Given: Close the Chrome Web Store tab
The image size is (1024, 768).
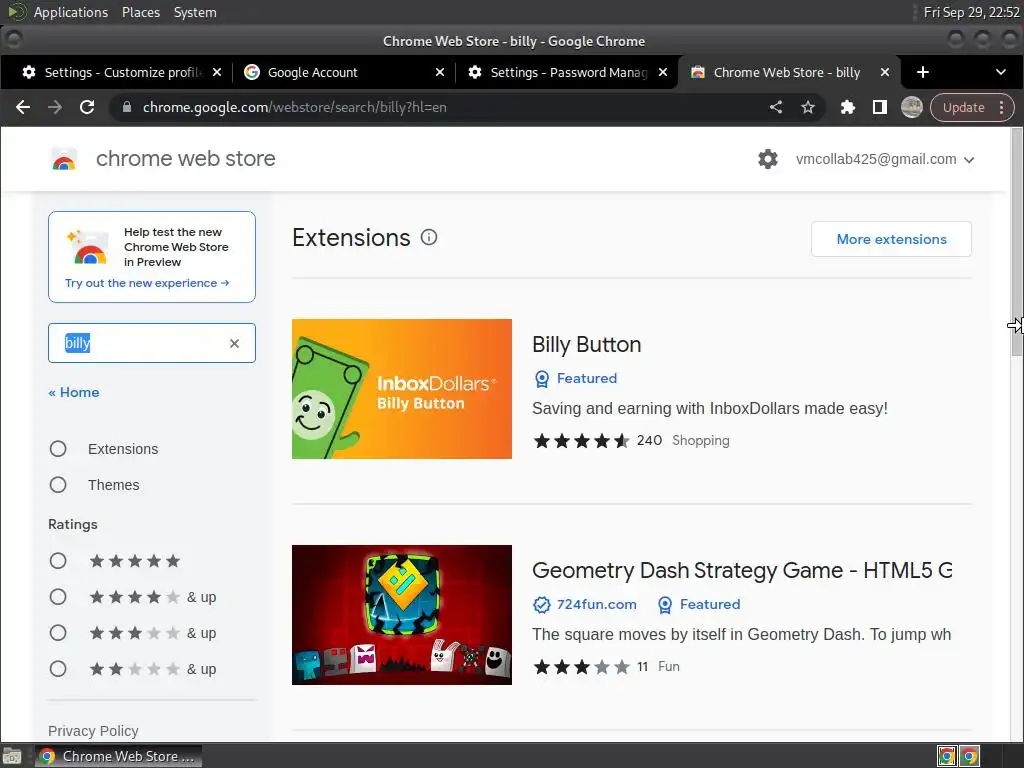Looking at the screenshot, I should [x=885, y=72].
